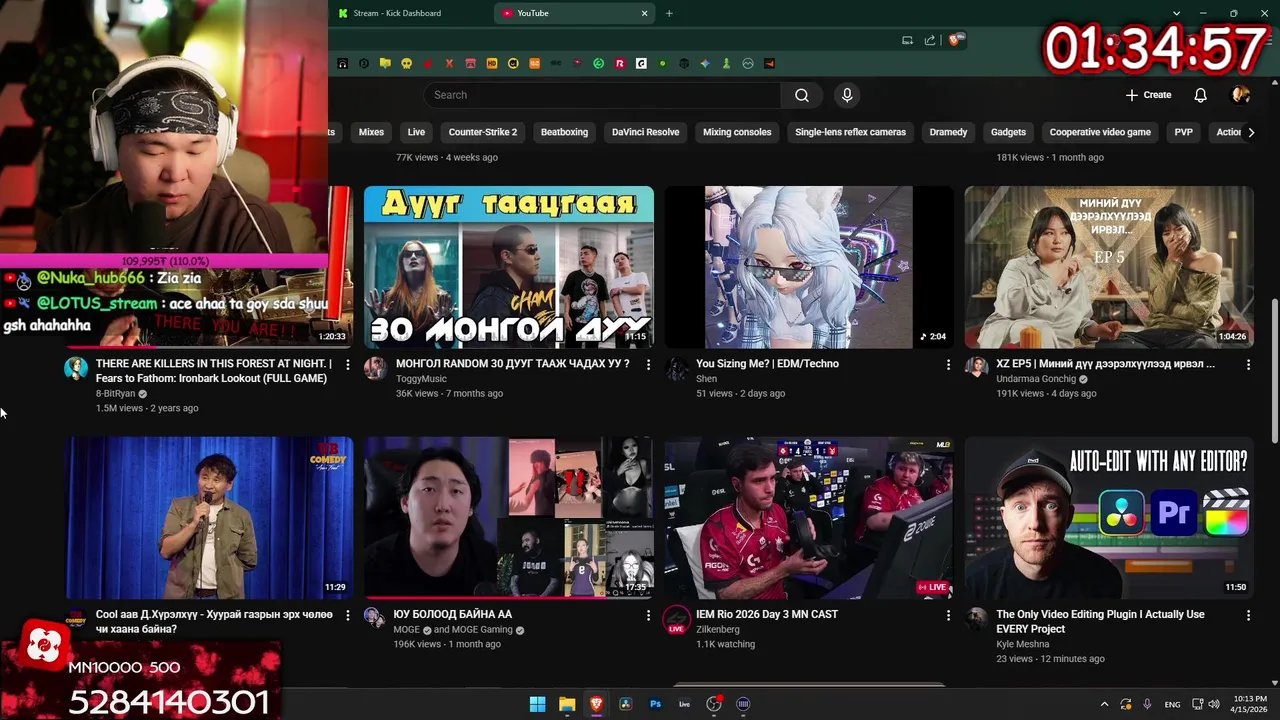Open the chess pawn bookmark icon
This screenshot has width=1280, height=720.
pyautogui.click(x=727, y=63)
